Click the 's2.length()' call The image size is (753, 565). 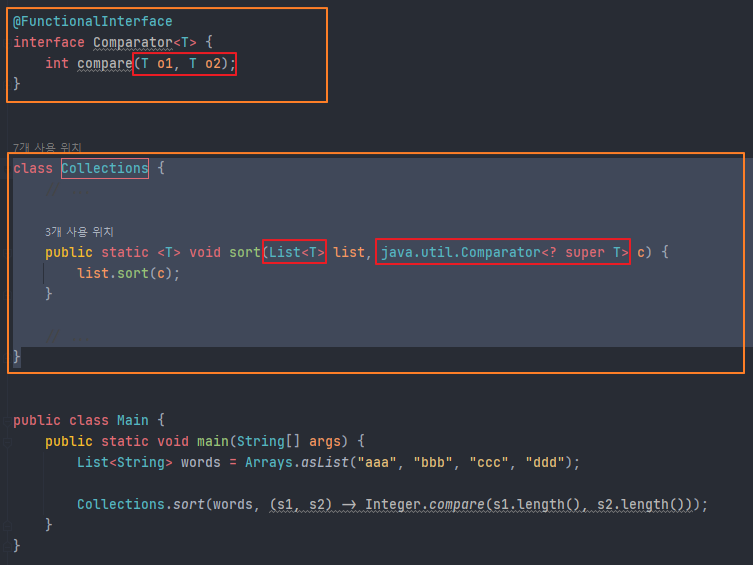pyautogui.click(x=641, y=505)
